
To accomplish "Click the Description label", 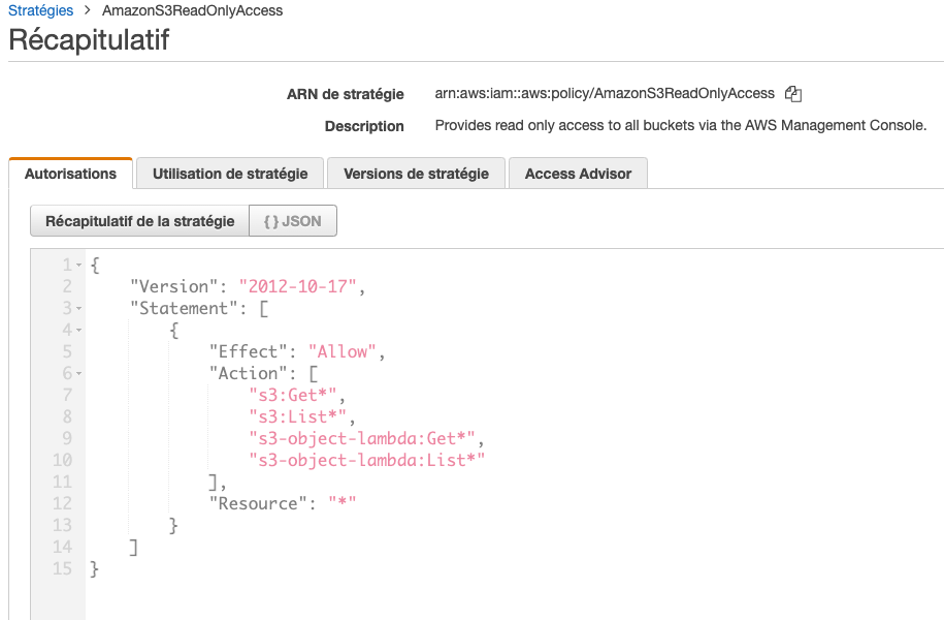I will 364,126.
